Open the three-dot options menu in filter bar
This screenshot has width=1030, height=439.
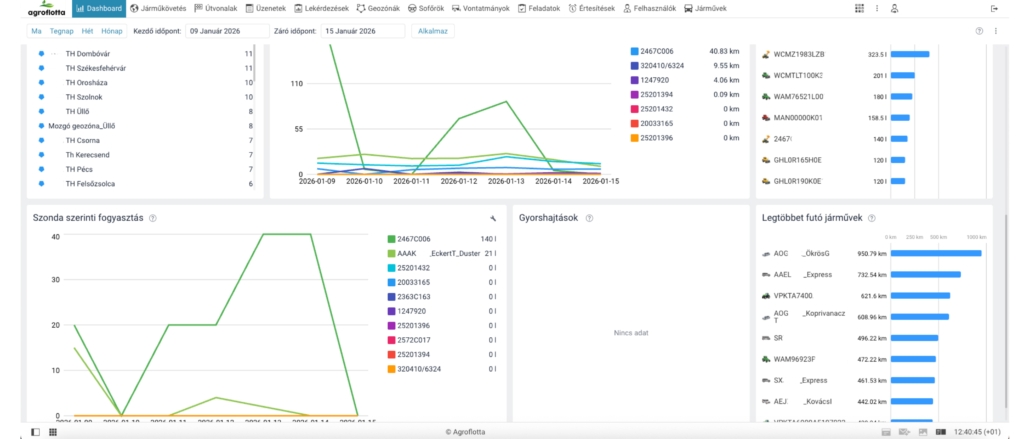click(x=996, y=31)
